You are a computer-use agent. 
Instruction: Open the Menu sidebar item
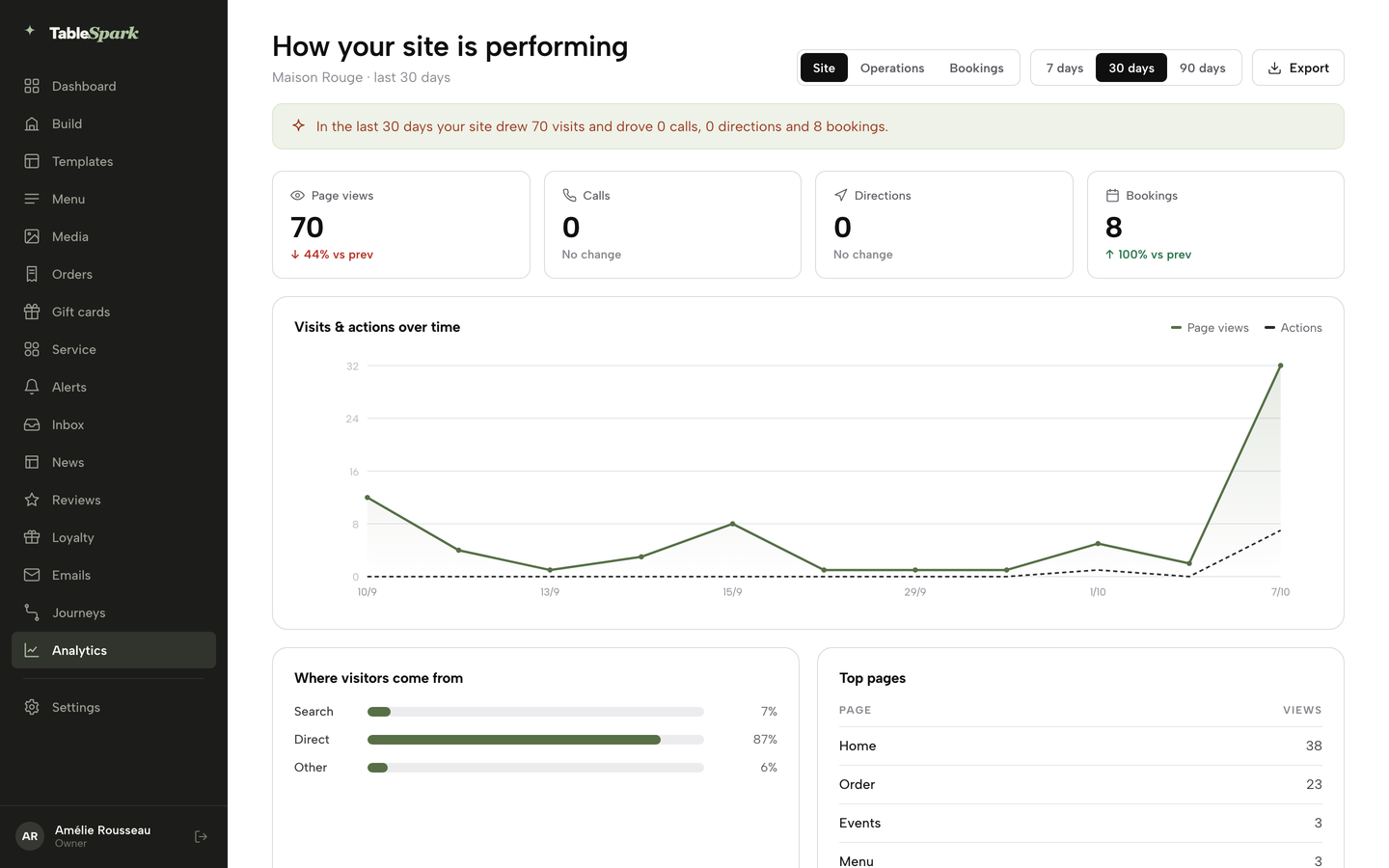114,199
